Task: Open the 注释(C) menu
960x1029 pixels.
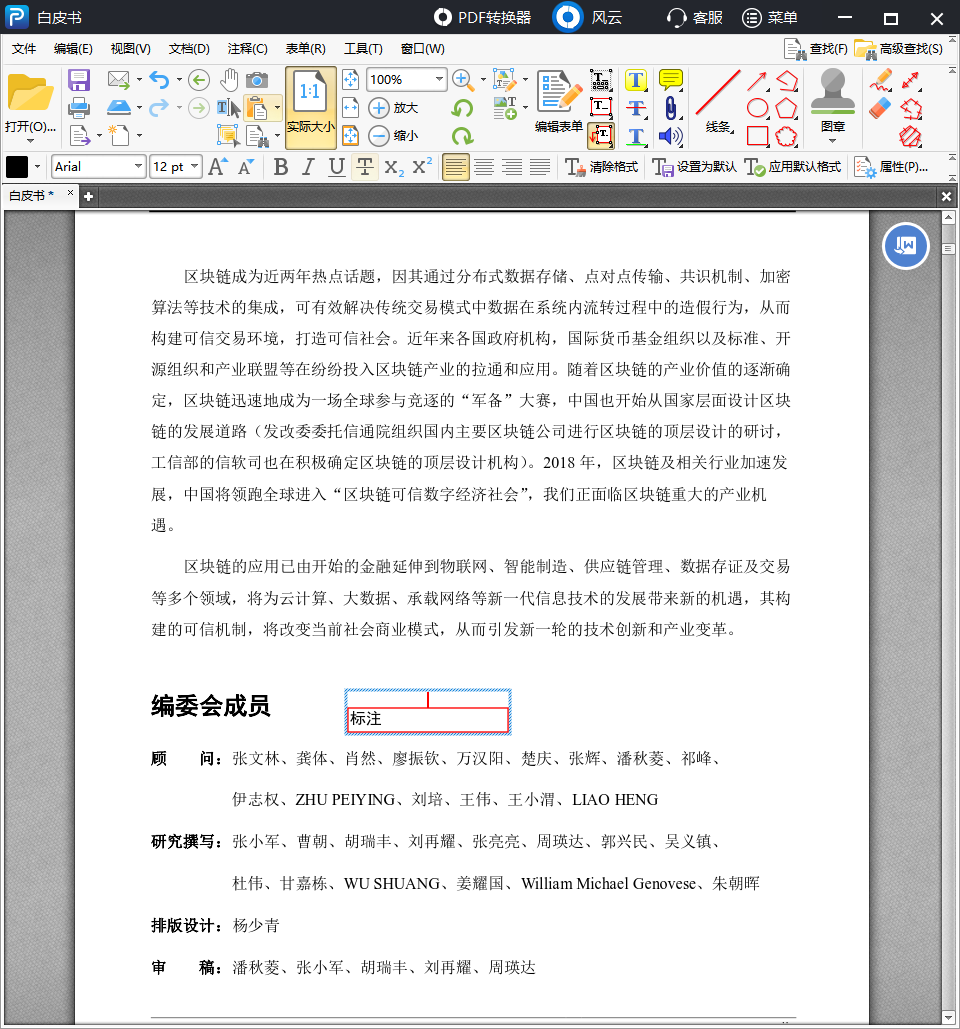Action: point(247,49)
